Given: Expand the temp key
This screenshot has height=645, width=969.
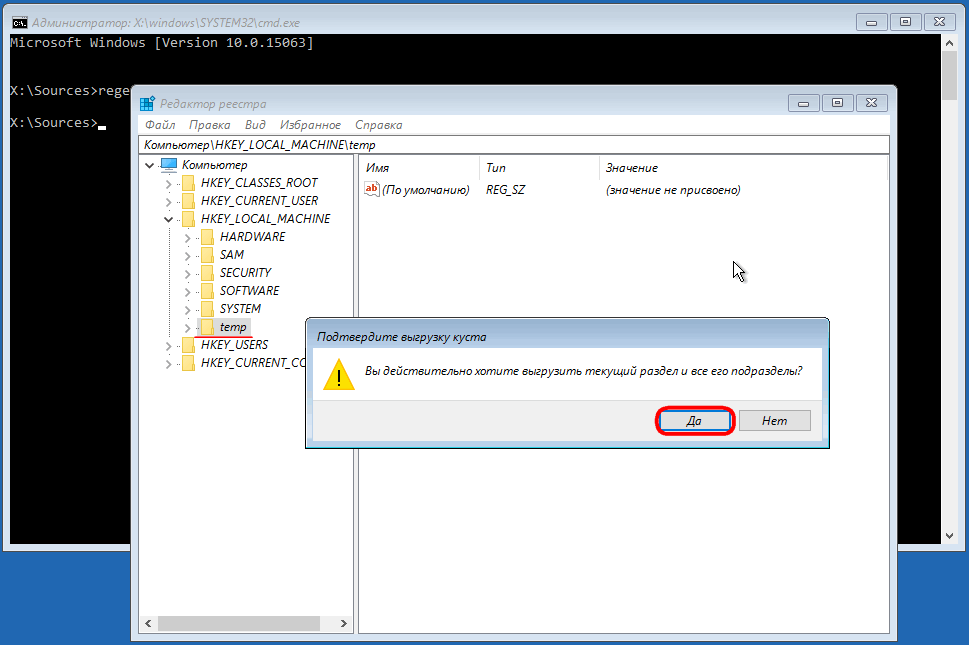Looking at the screenshot, I should click(x=187, y=327).
